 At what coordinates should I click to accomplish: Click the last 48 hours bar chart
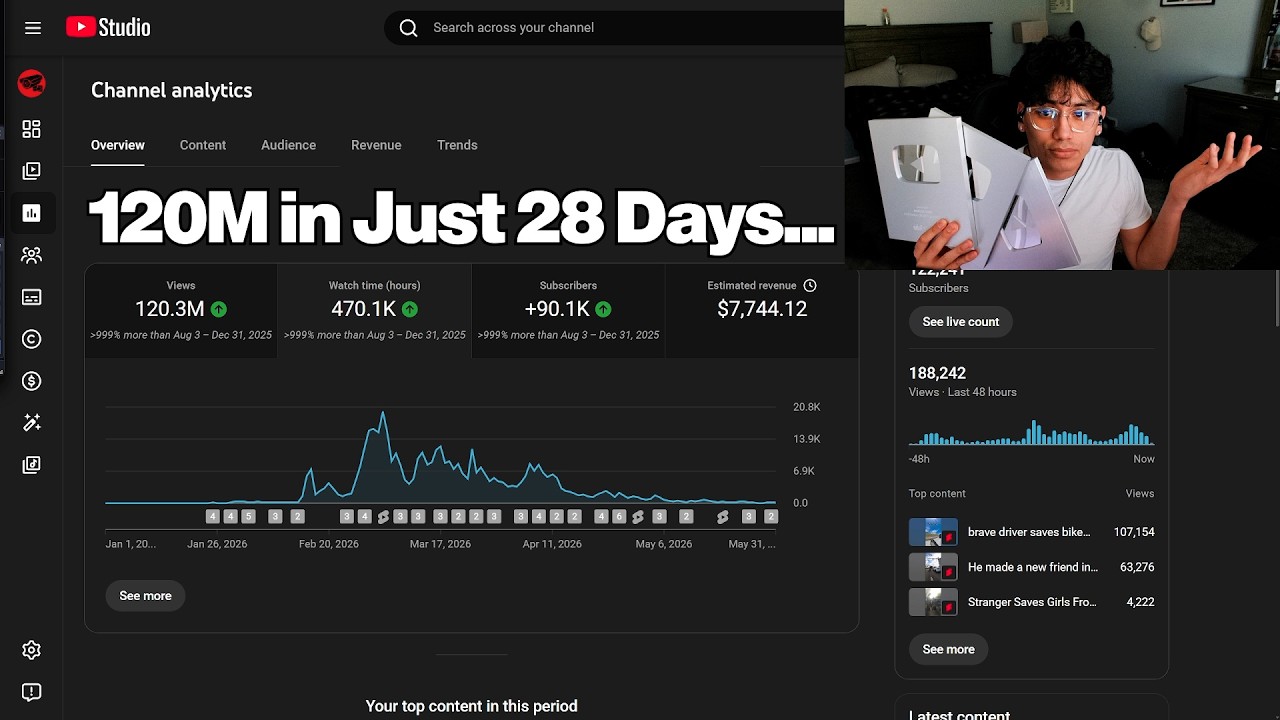pos(1032,433)
